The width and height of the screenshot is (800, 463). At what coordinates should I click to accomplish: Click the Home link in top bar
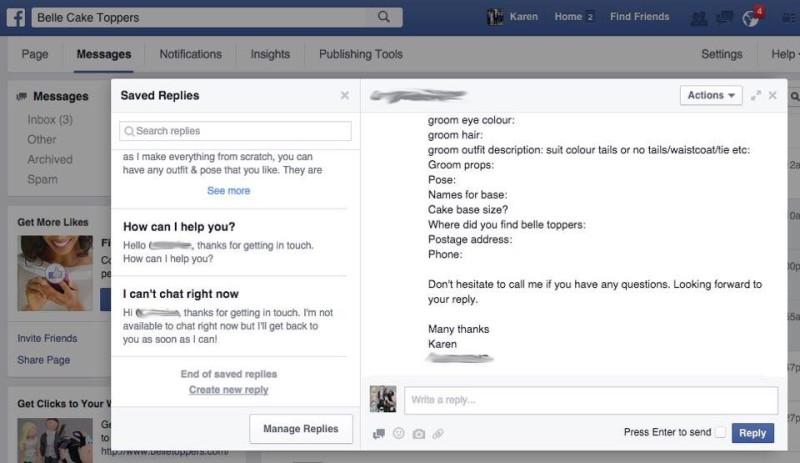point(568,17)
